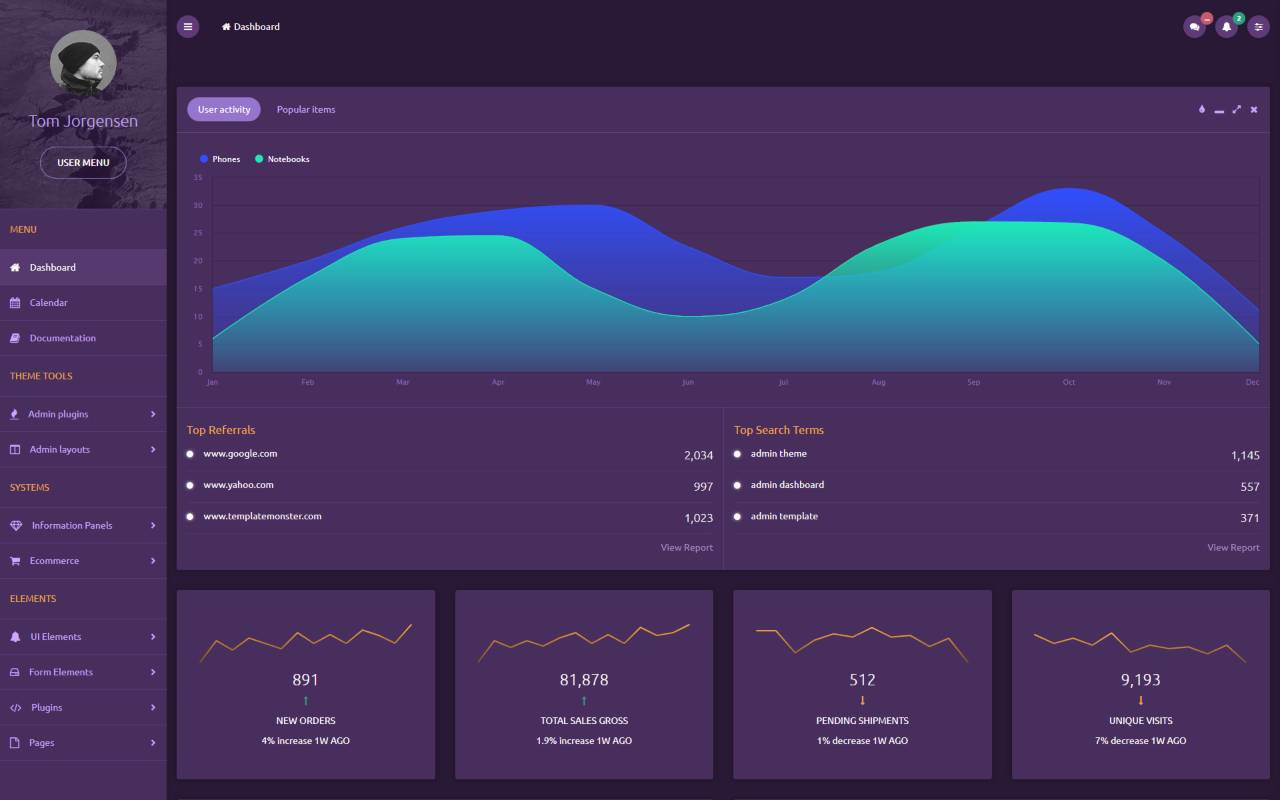Open Dashboard in the sidebar menu
This screenshot has height=800, width=1280.
tap(83, 267)
